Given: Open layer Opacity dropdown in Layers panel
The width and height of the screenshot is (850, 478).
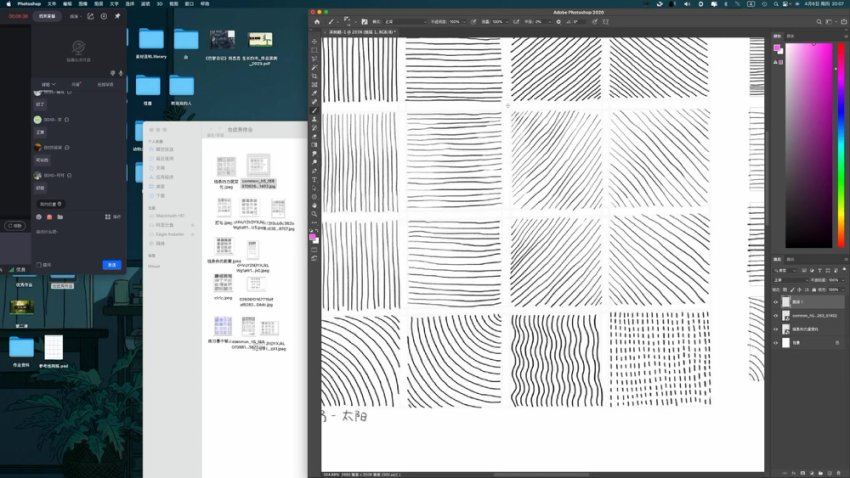Looking at the screenshot, I should tap(843, 280).
